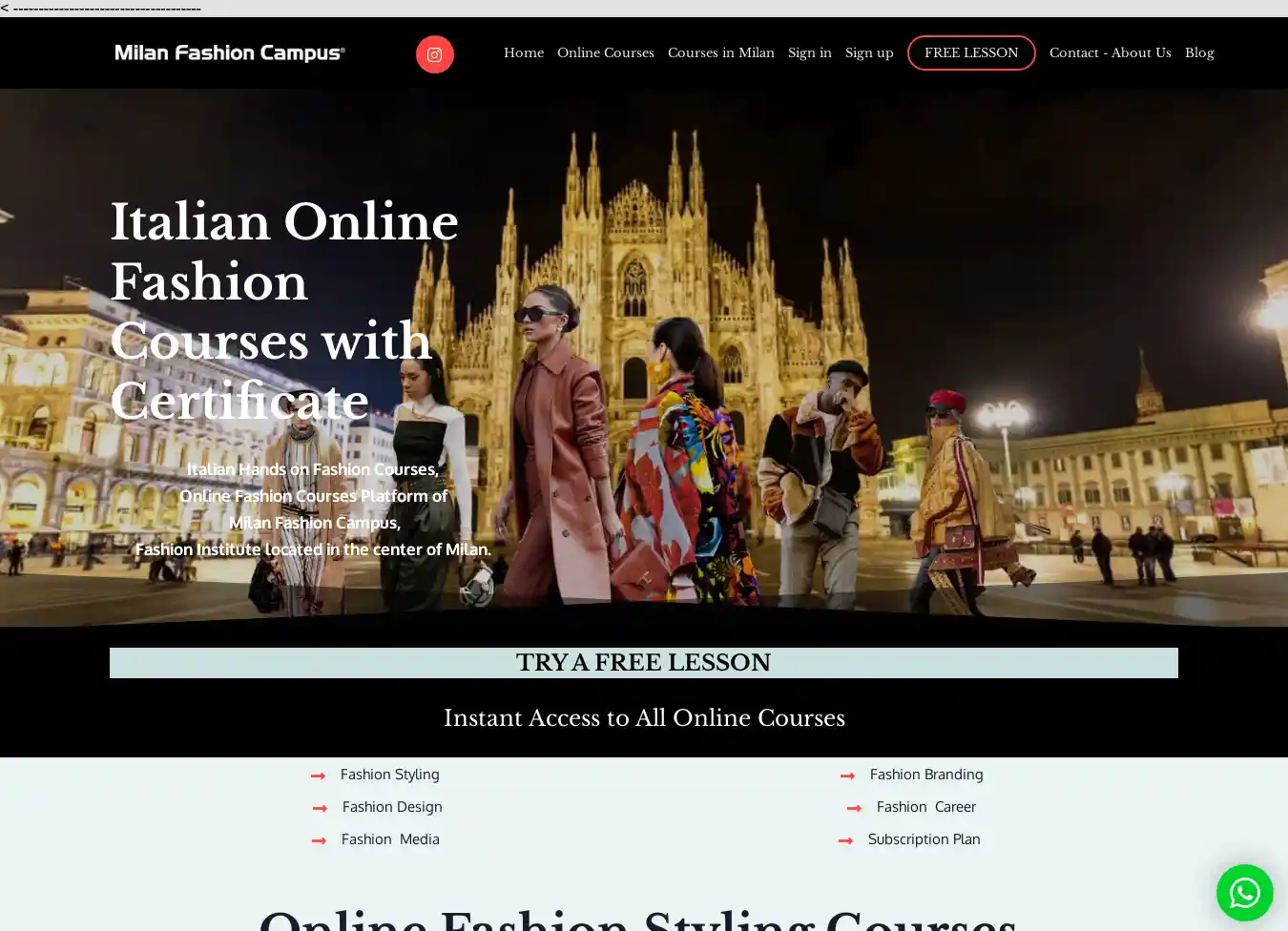The width and height of the screenshot is (1288, 931).
Task: Go to the Home menu item
Action: (x=524, y=53)
